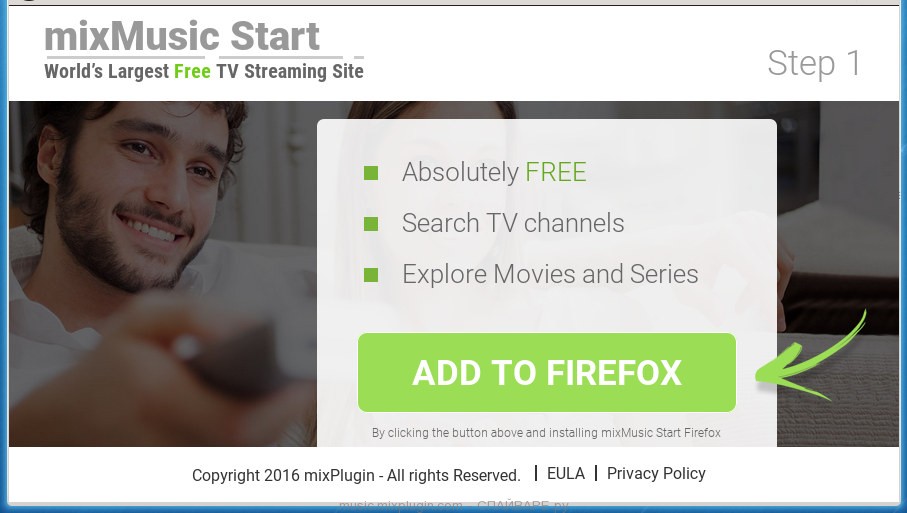Click the music.mixplugin.com watermark at the bottom
907x513 pixels.
tap(400, 506)
